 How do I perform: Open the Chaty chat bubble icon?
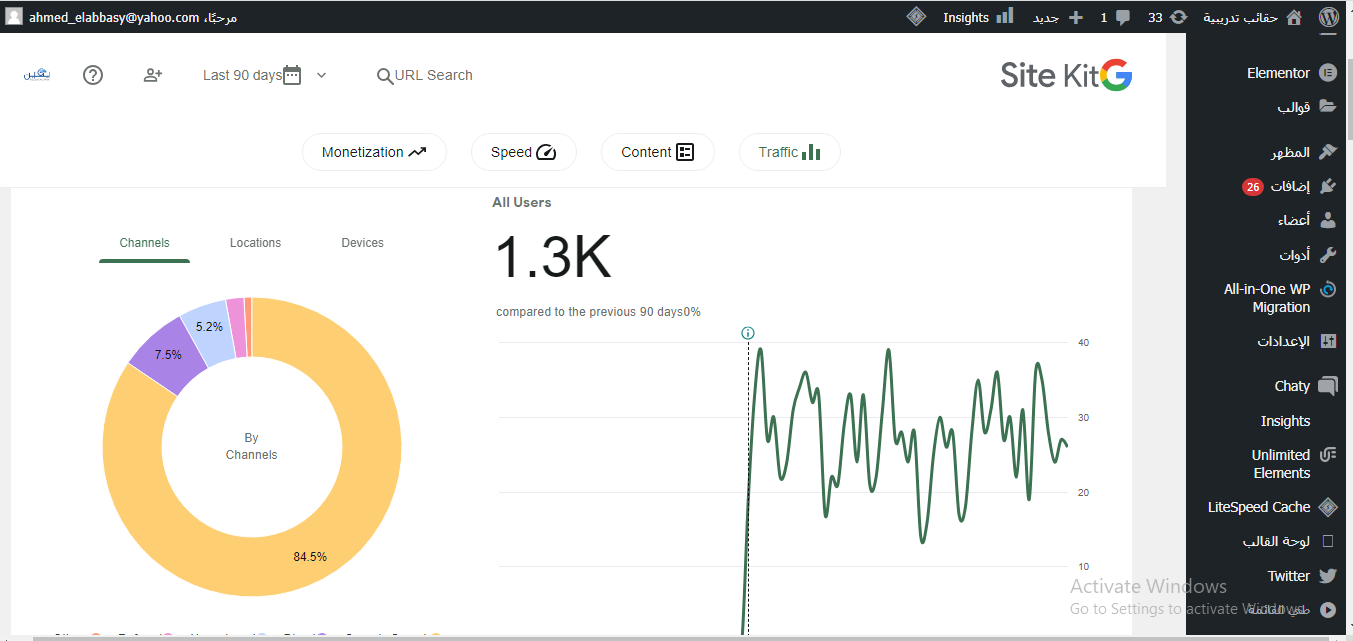pyautogui.click(x=1327, y=385)
